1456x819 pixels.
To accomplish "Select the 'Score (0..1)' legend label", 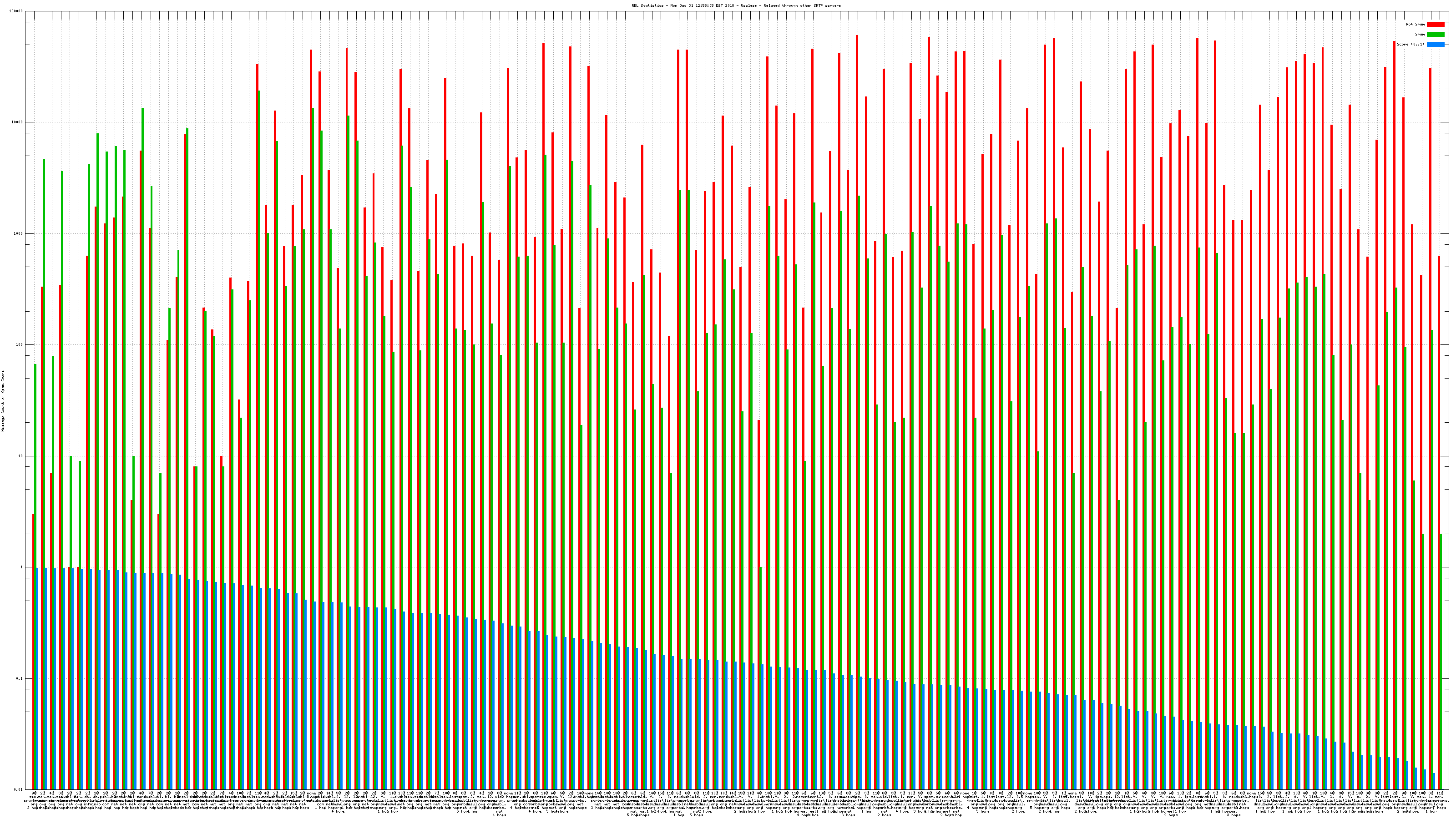I will point(1410,44).
